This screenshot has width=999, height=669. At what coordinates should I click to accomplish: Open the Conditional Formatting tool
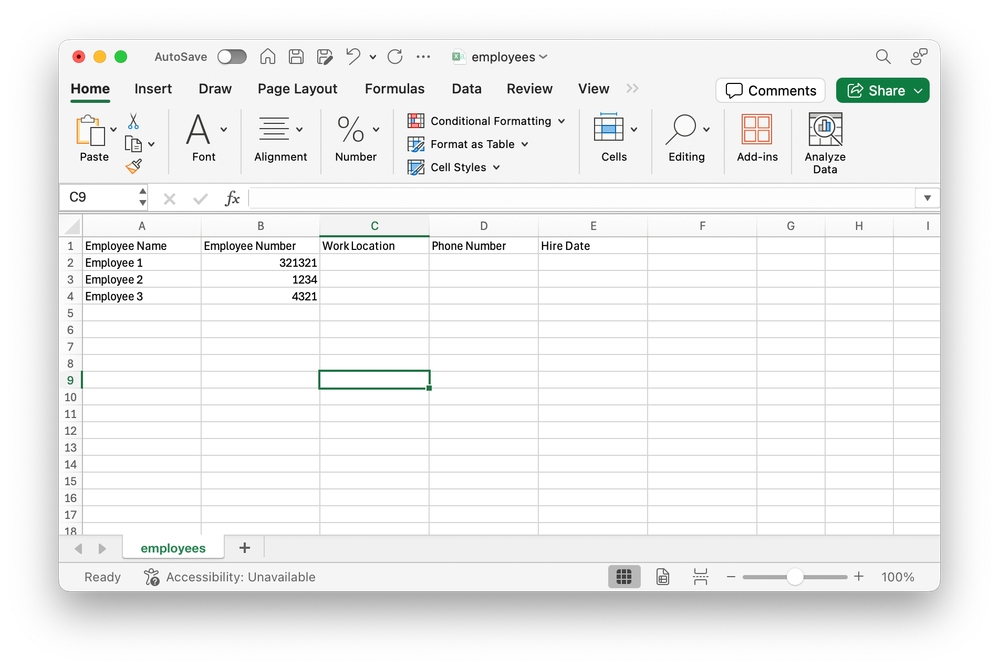coord(487,120)
